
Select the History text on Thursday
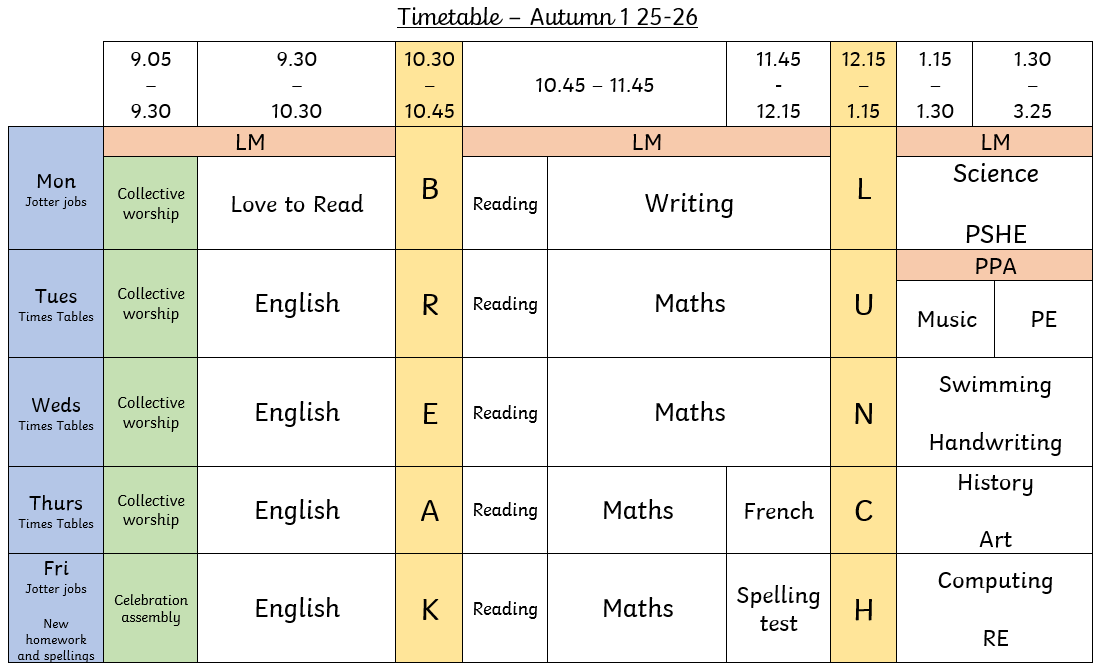click(x=995, y=483)
